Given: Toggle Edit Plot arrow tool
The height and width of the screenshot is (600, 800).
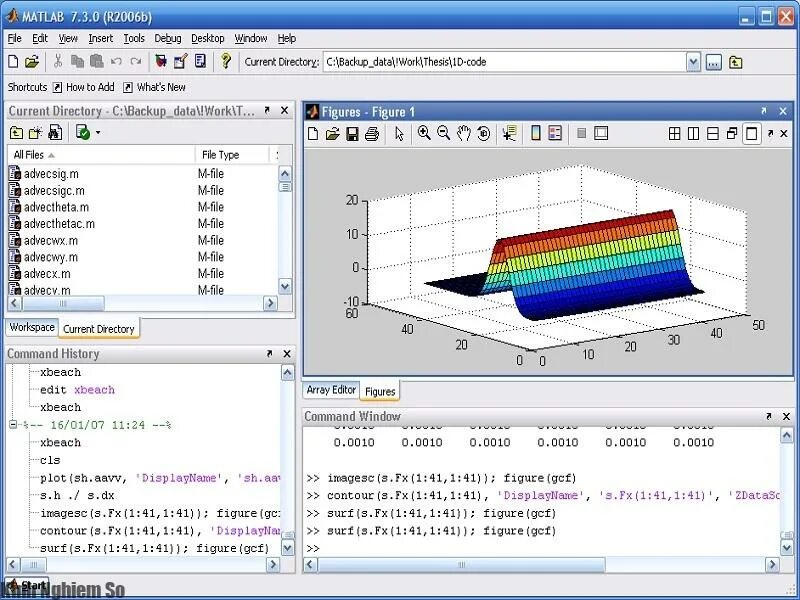Looking at the screenshot, I should tap(399, 134).
